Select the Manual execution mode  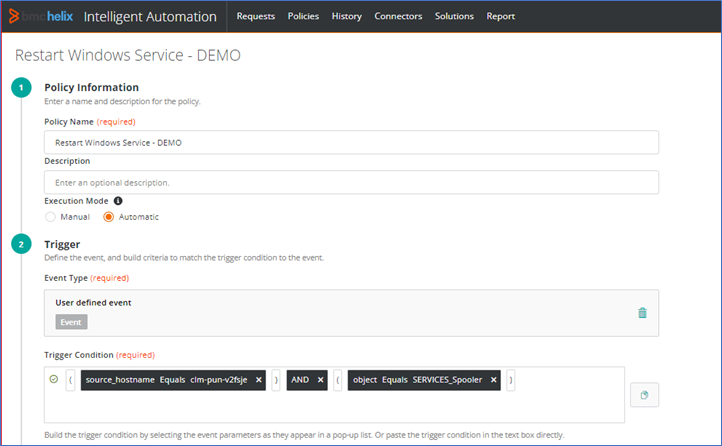(50, 217)
